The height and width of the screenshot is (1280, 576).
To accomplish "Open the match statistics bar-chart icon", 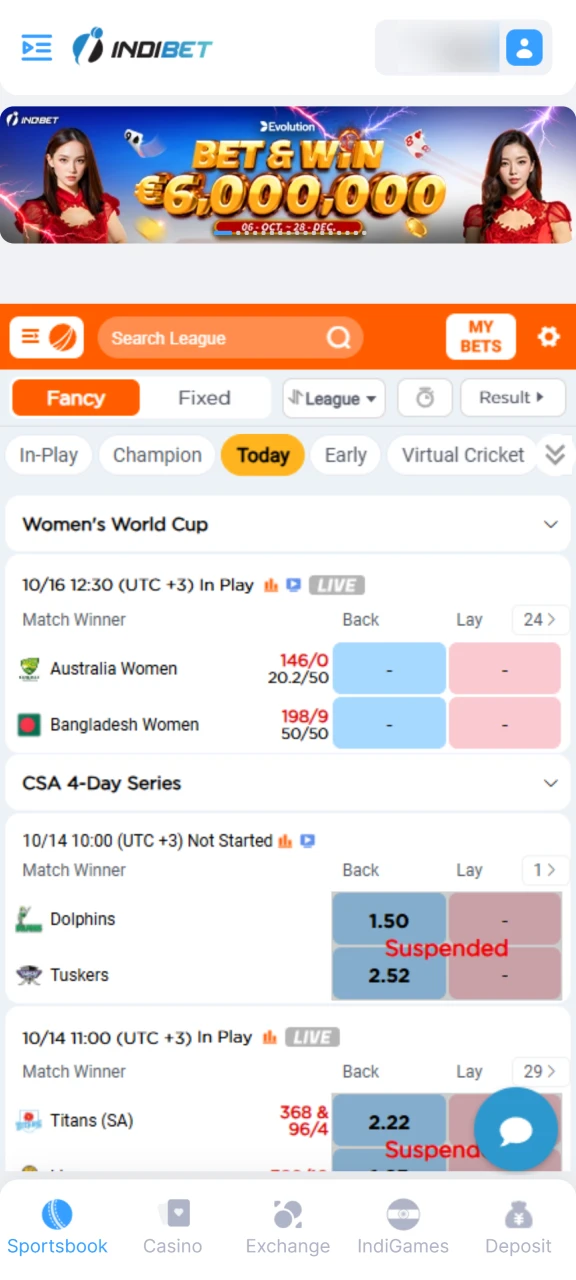I will 270,585.
